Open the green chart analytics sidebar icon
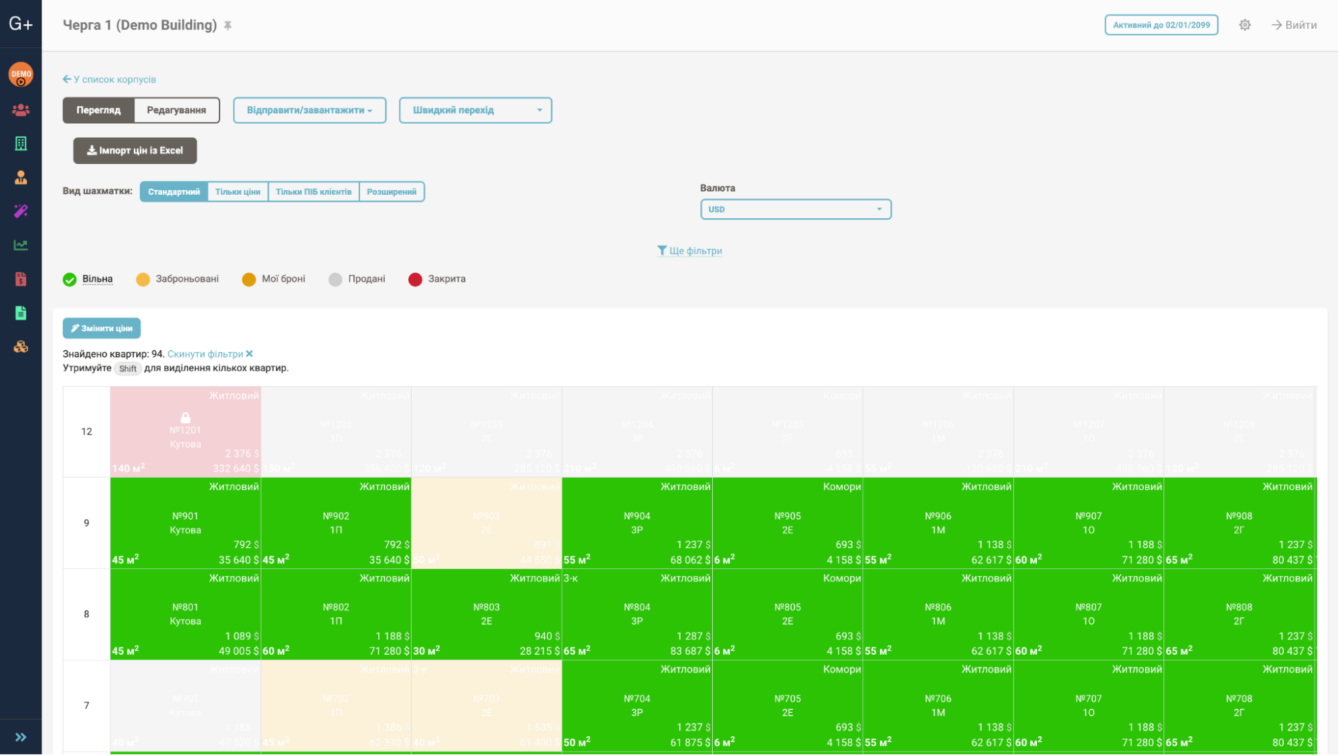 pos(21,245)
